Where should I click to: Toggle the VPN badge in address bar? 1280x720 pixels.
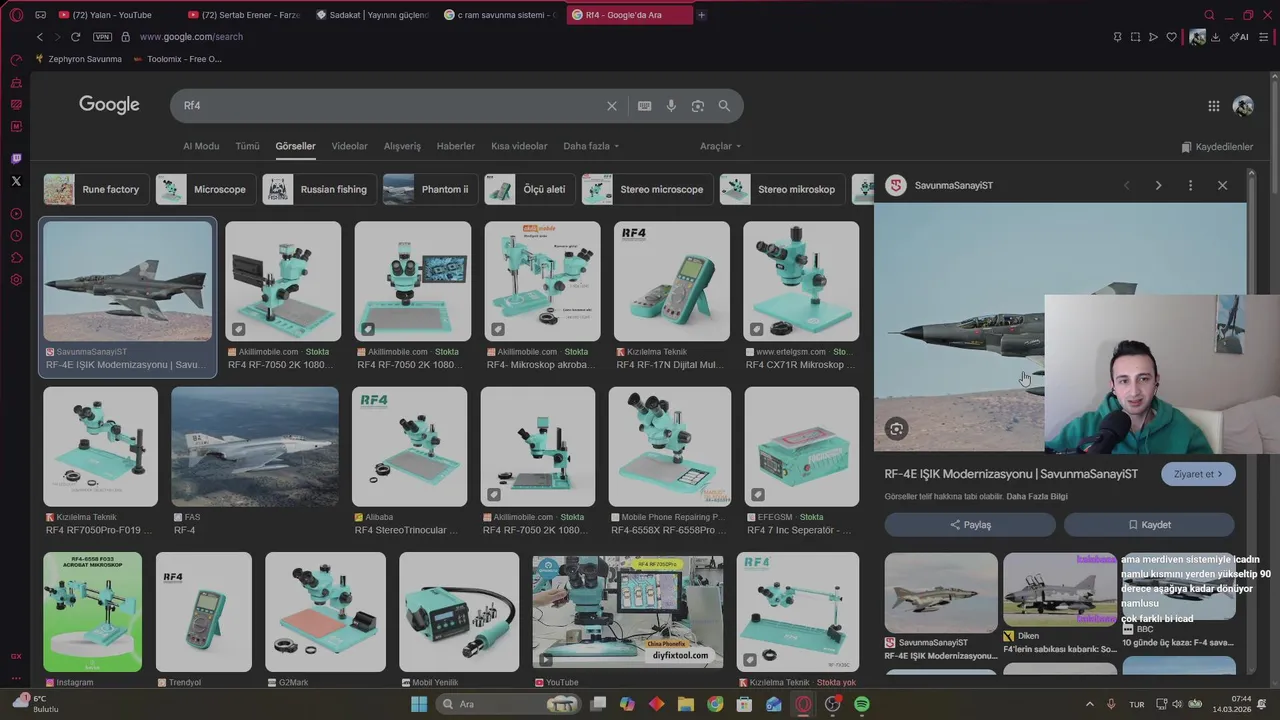point(102,37)
